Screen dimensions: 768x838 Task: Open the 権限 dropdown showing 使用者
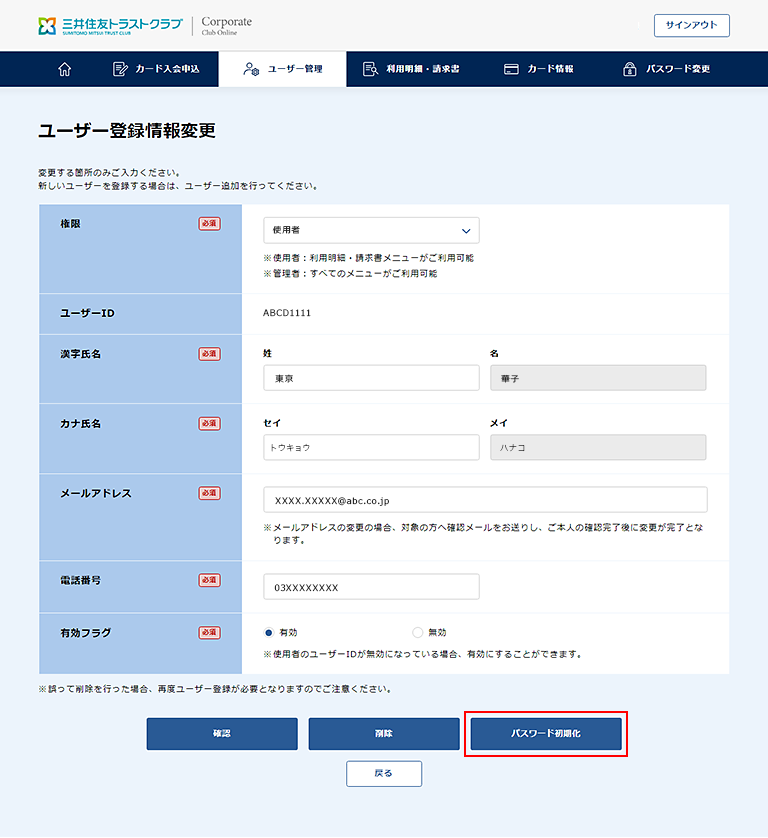click(371, 230)
